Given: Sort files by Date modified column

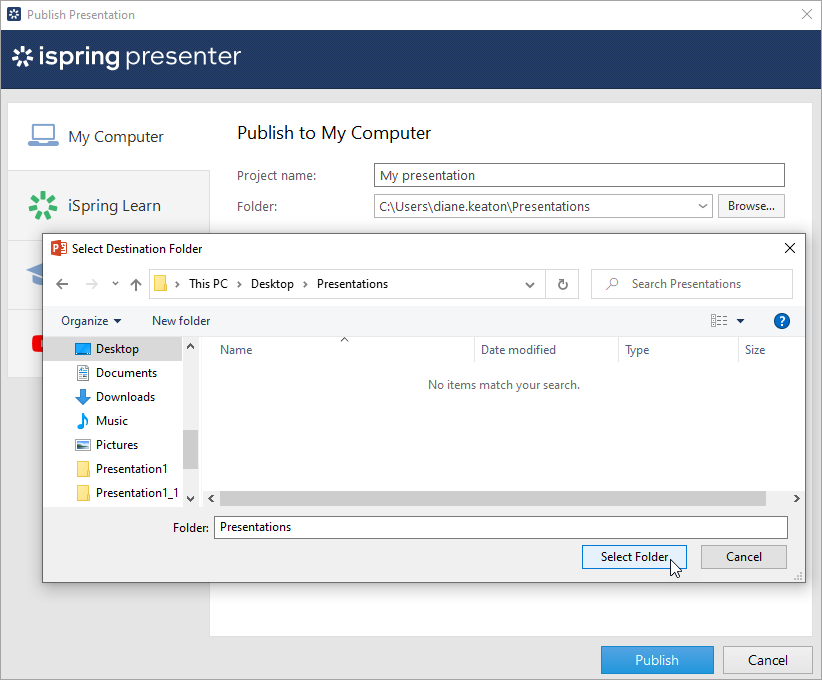Looking at the screenshot, I should (518, 350).
